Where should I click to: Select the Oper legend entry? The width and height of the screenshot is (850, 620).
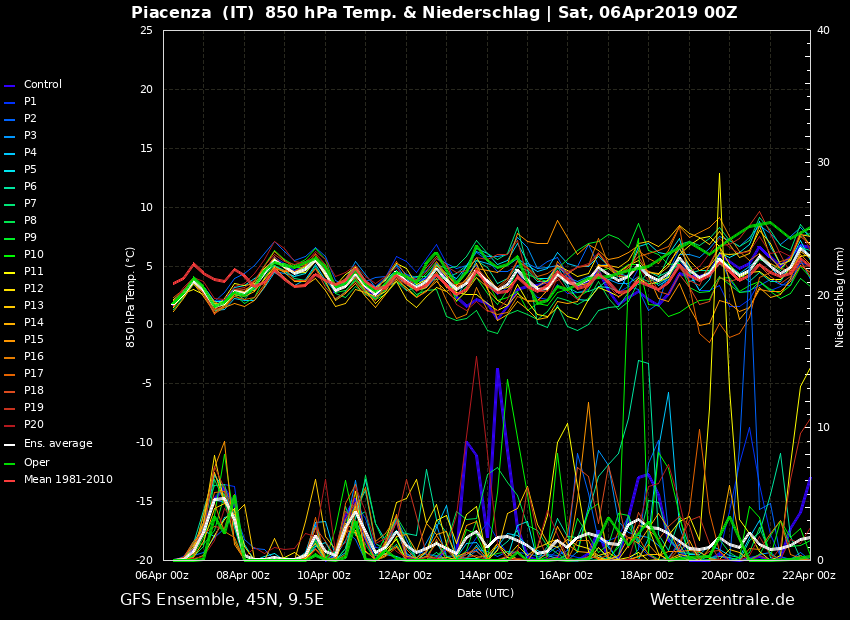pos(36,463)
